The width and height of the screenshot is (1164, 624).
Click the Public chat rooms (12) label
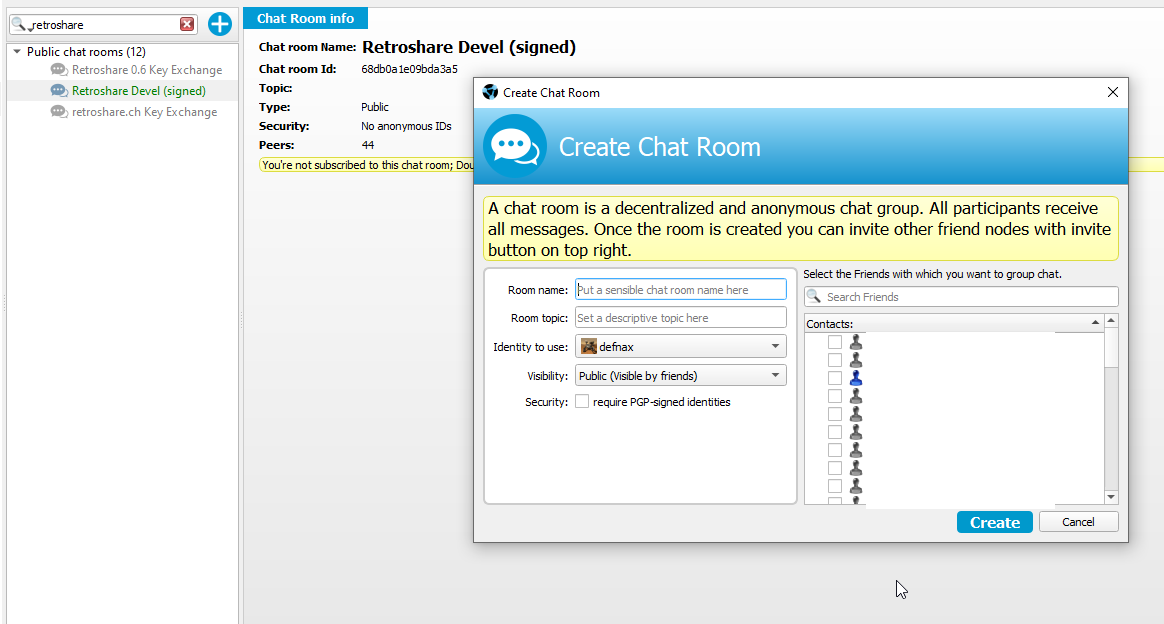coord(86,52)
